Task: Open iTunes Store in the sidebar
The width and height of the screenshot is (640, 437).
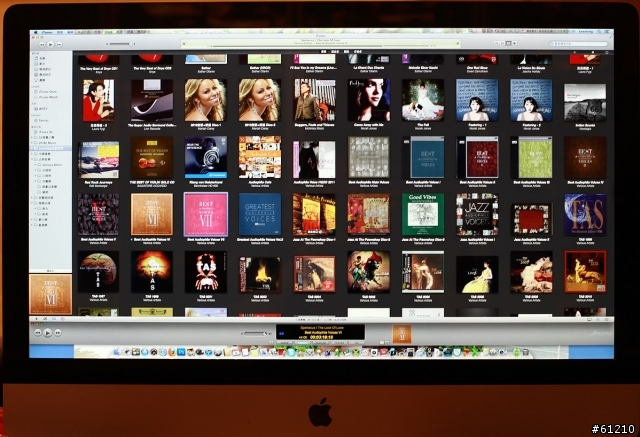Action: point(46,92)
